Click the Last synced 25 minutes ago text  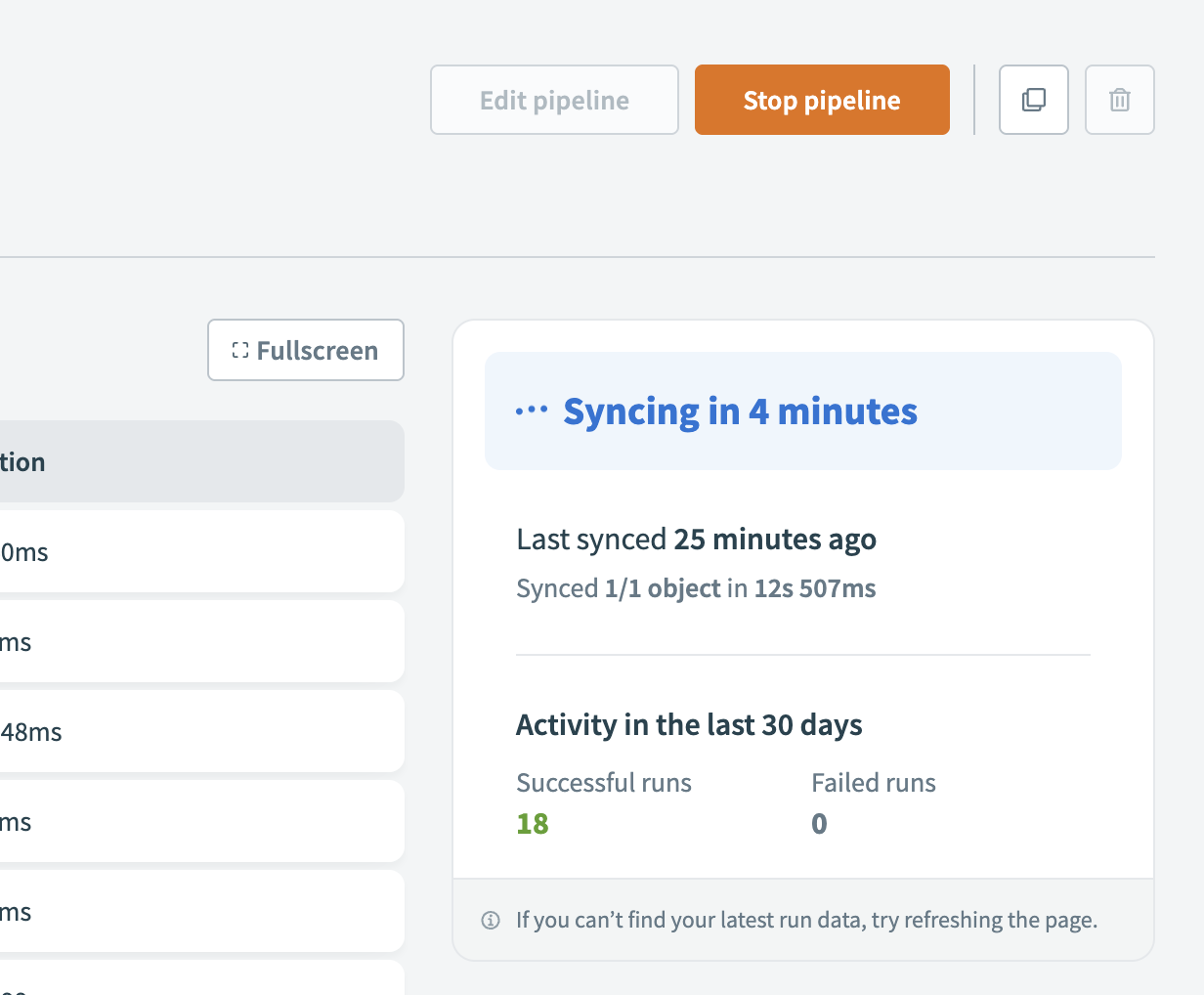click(x=696, y=539)
